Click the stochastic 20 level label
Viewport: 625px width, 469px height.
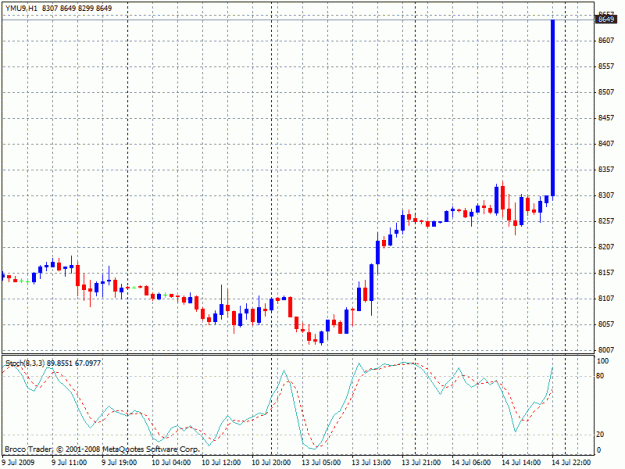600,434
